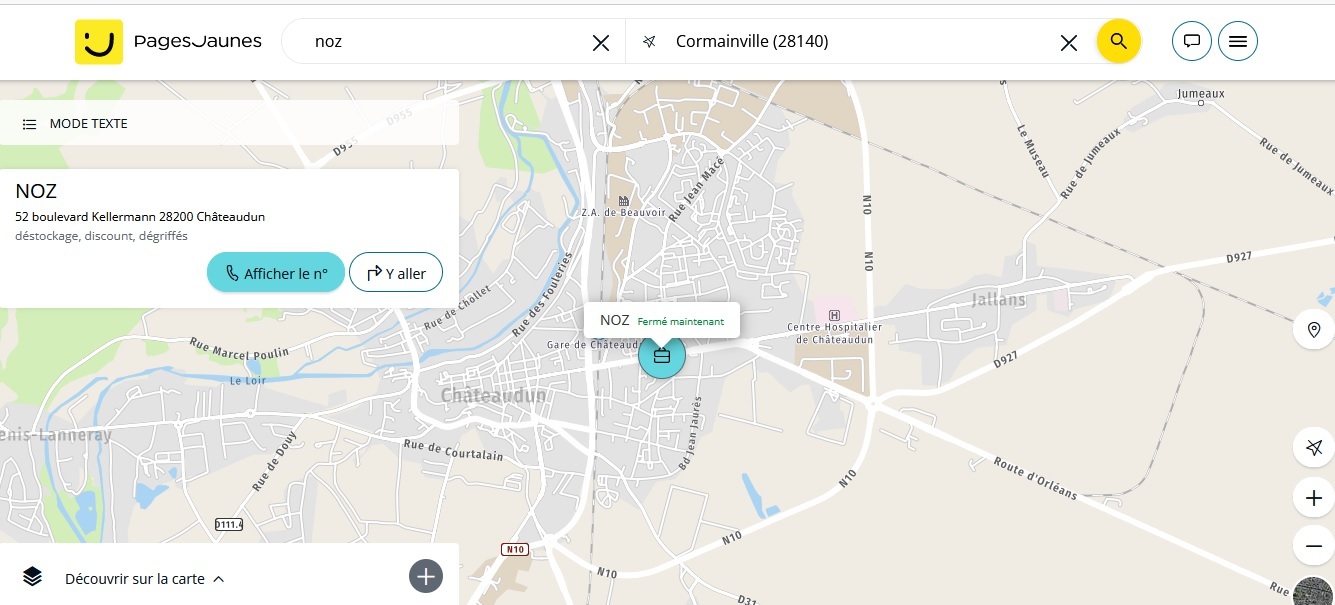Open the chat messages icon
Screen dimensions: 1335x605
point(1191,42)
